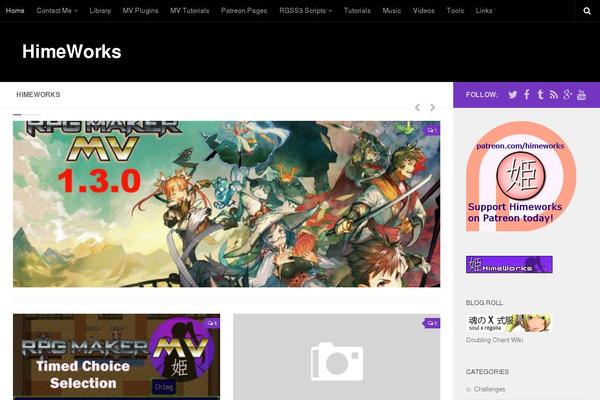Open the RPG Maker MV 1.3.0 featured image
The width and height of the screenshot is (600, 400).
[x=227, y=204]
